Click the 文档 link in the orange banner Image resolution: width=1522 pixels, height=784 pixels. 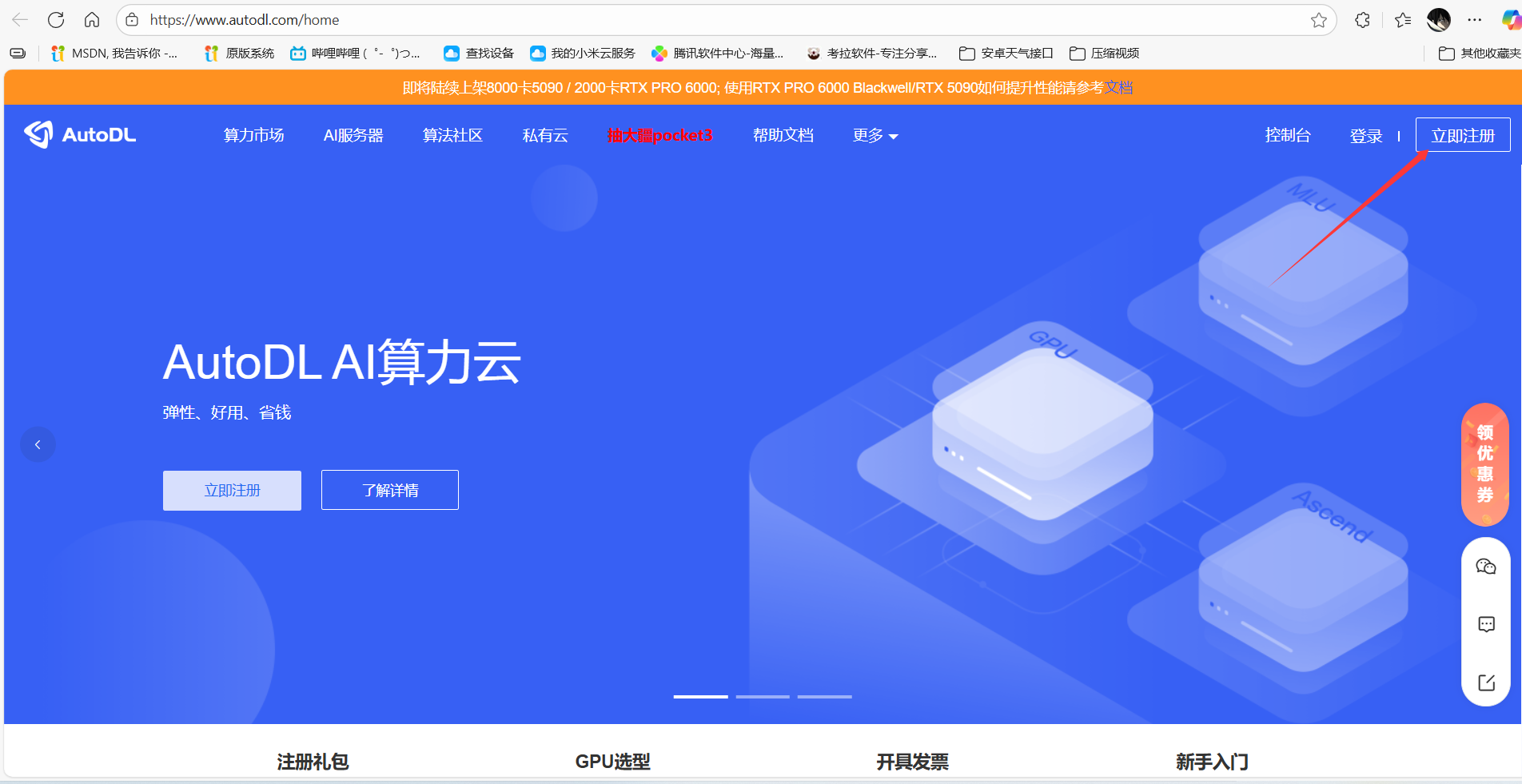(1118, 88)
